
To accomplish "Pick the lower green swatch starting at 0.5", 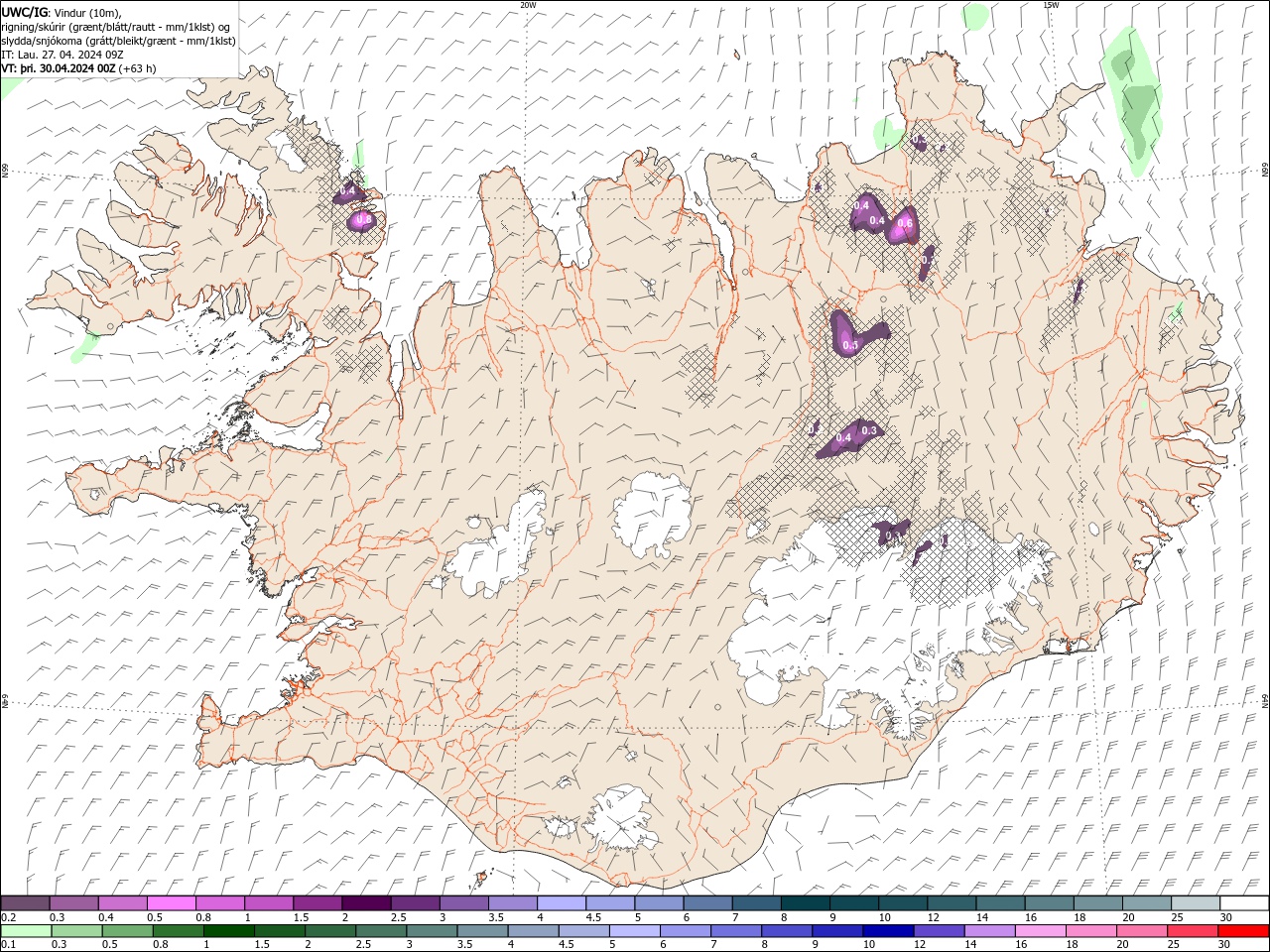I will tap(127, 931).
